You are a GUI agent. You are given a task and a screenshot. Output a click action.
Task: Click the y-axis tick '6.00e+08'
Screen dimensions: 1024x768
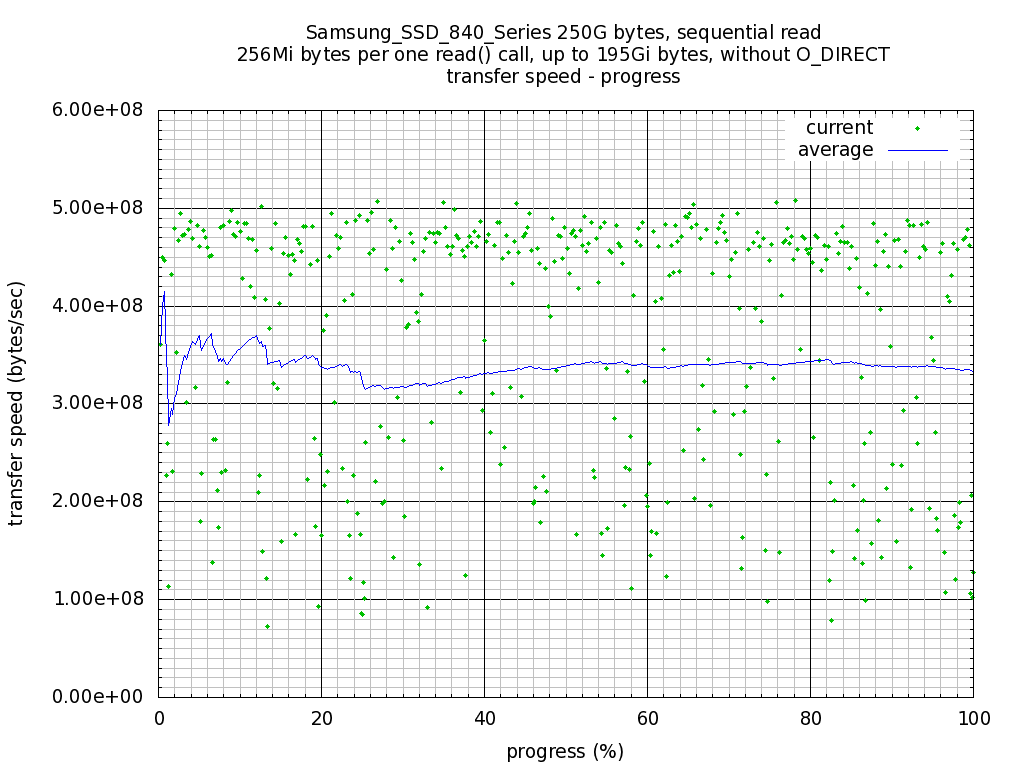[x=97, y=110]
